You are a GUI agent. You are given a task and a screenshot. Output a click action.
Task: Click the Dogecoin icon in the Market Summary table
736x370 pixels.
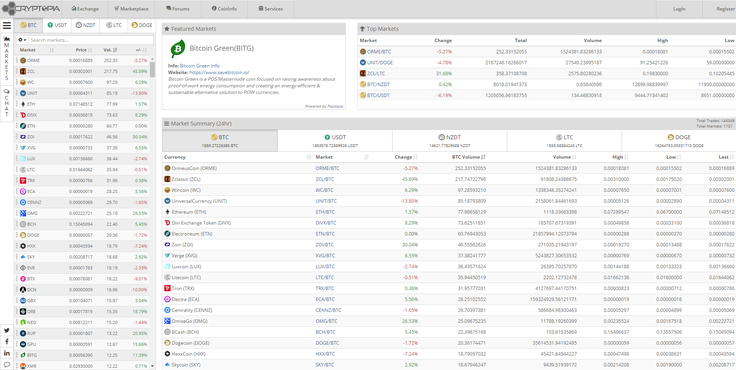click(x=167, y=343)
